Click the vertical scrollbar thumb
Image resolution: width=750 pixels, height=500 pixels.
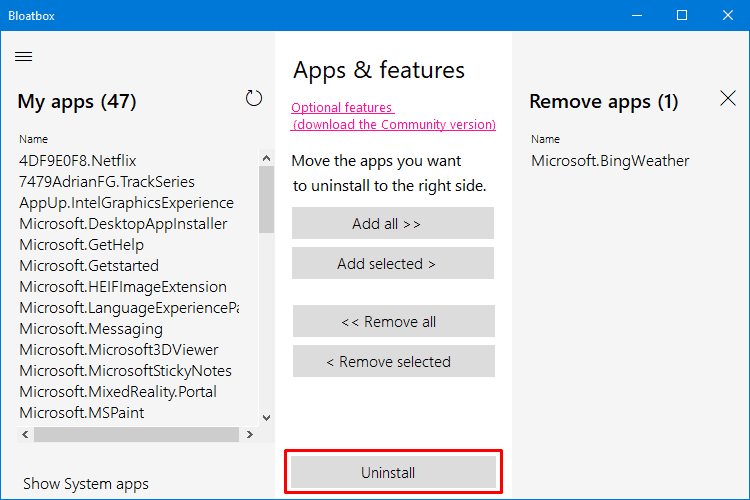tap(266, 200)
